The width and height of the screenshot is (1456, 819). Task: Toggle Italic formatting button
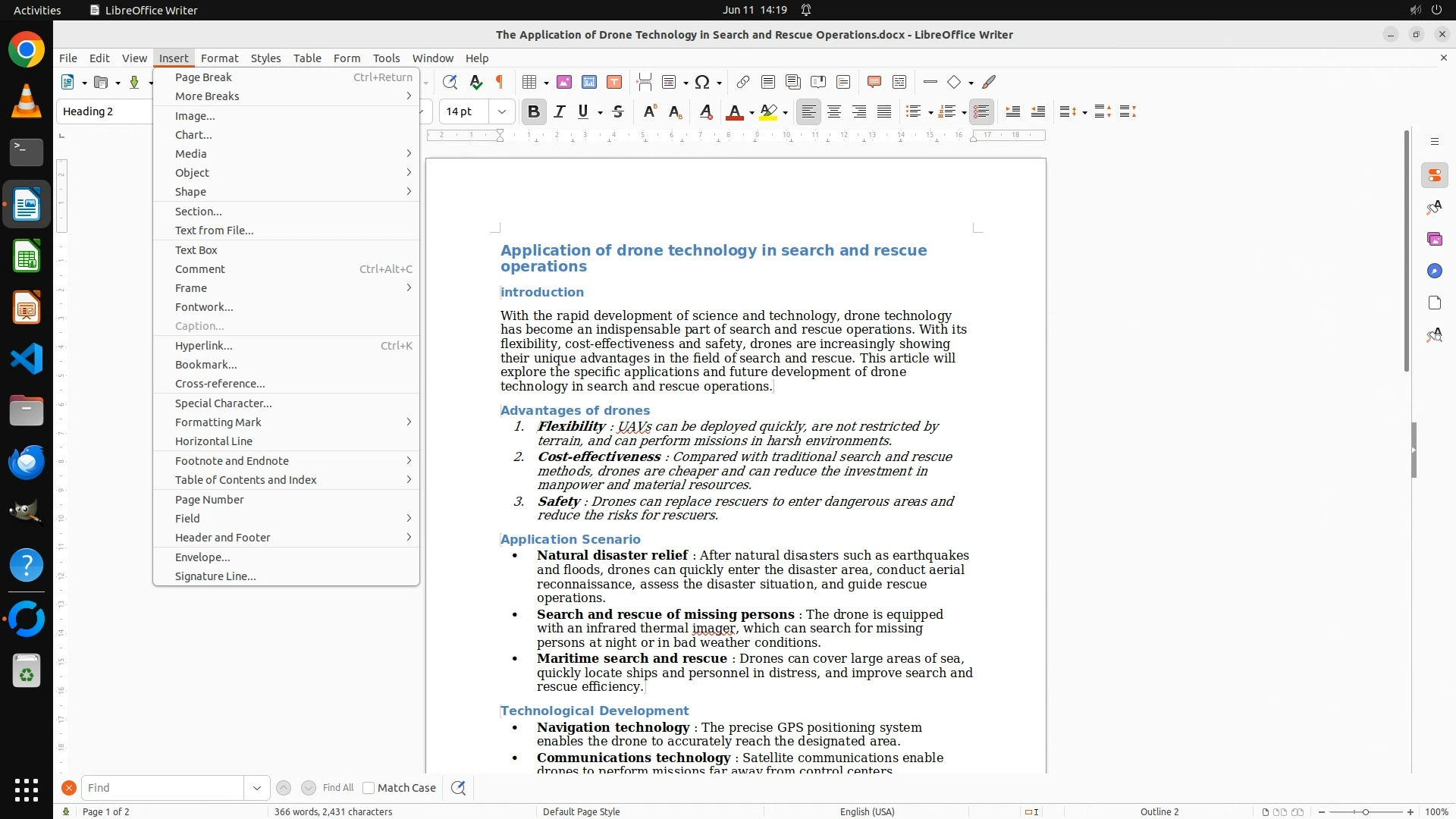pos(560,112)
